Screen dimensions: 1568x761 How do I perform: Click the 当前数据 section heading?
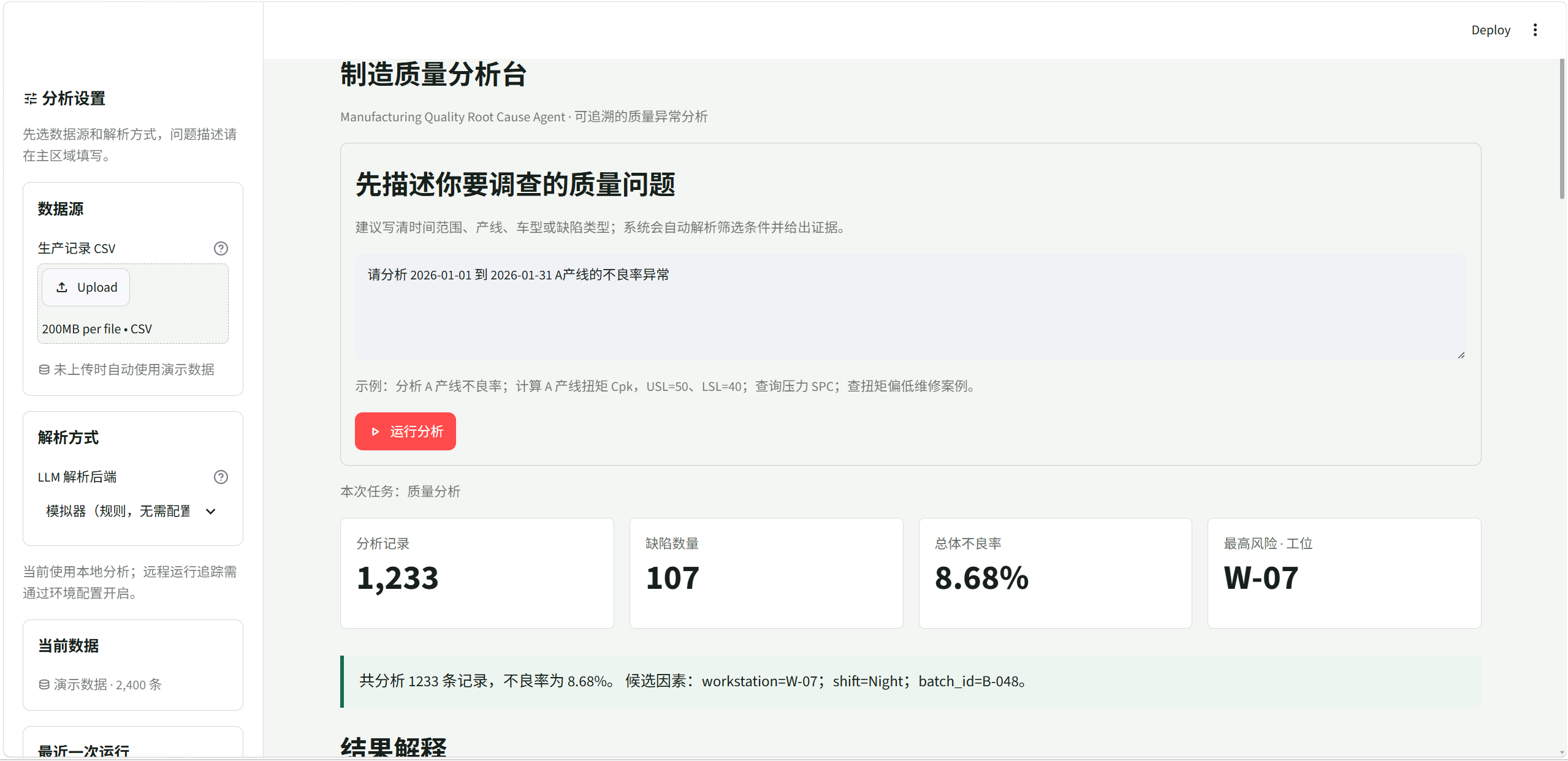click(68, 646)
